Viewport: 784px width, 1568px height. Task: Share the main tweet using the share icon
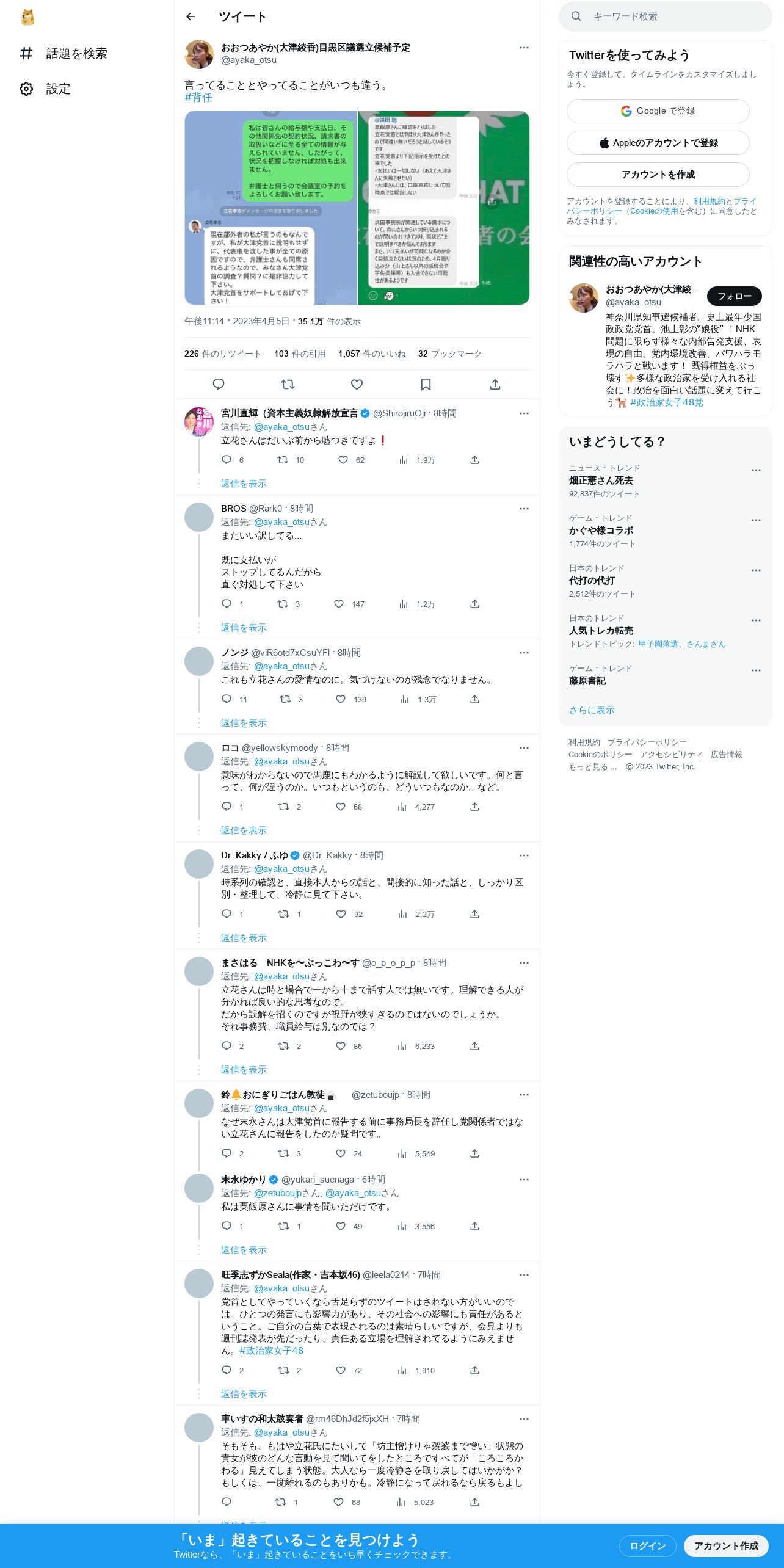(x=495, y=384)
